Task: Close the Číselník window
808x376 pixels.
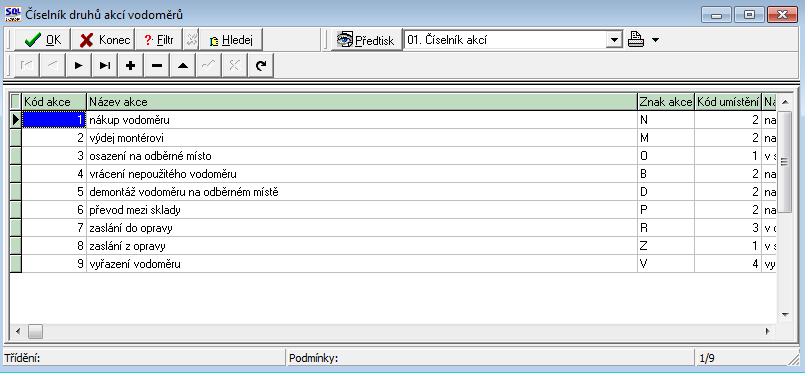Action: (782, 14)
